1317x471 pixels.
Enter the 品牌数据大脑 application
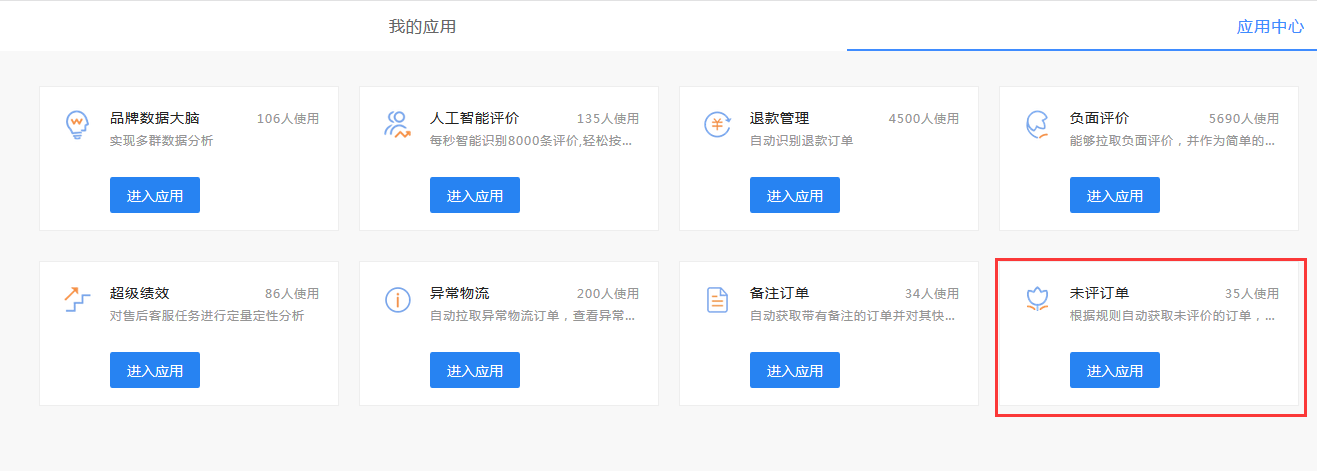click(x=155, y=196)
